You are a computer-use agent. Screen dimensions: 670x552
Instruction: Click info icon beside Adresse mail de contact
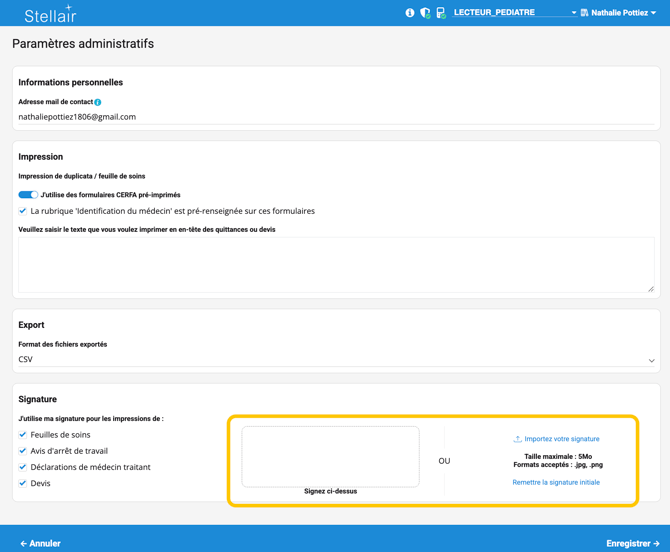[x=98, y=103]
